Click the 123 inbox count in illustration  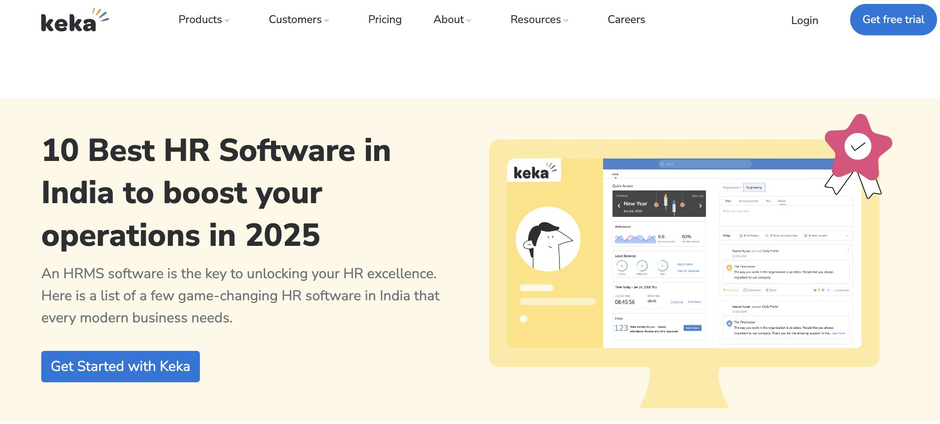(x=621, y=328)
